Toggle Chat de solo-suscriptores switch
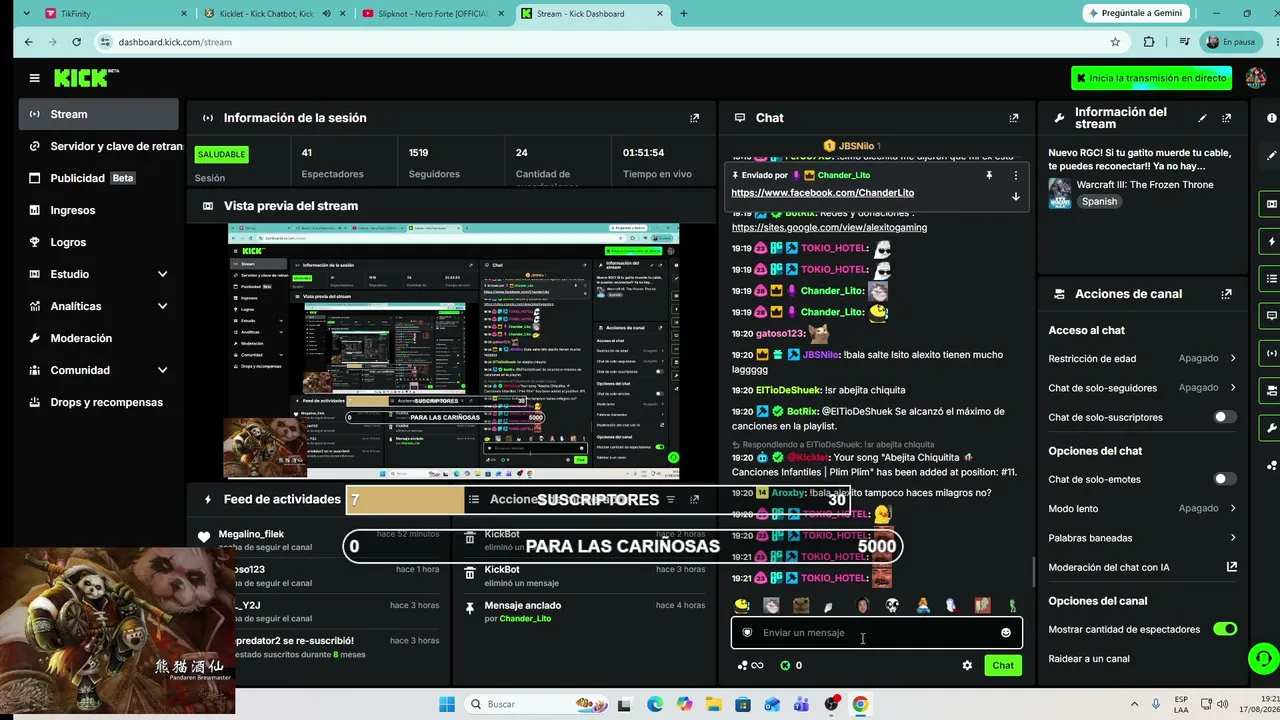Screen dimensions: 1280x720 click(x=1225, y=417)
